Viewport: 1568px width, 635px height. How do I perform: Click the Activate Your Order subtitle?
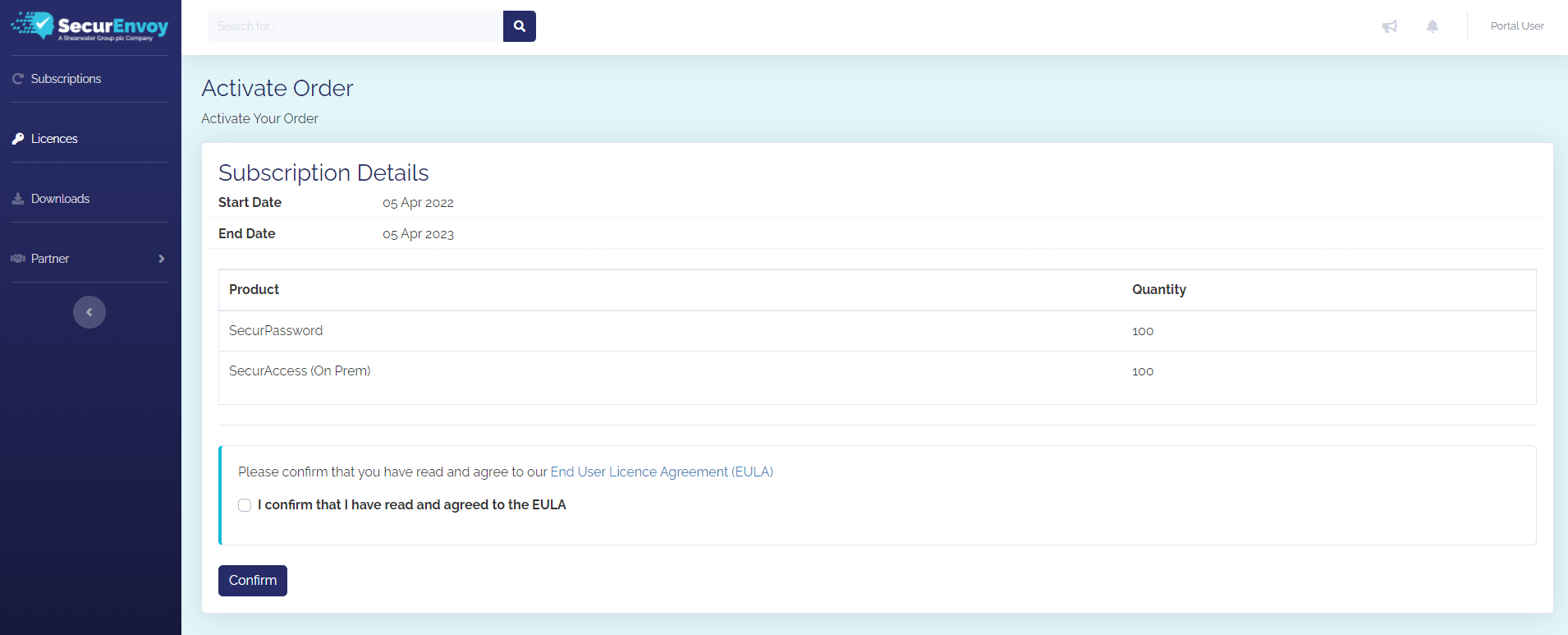(259, 118)
